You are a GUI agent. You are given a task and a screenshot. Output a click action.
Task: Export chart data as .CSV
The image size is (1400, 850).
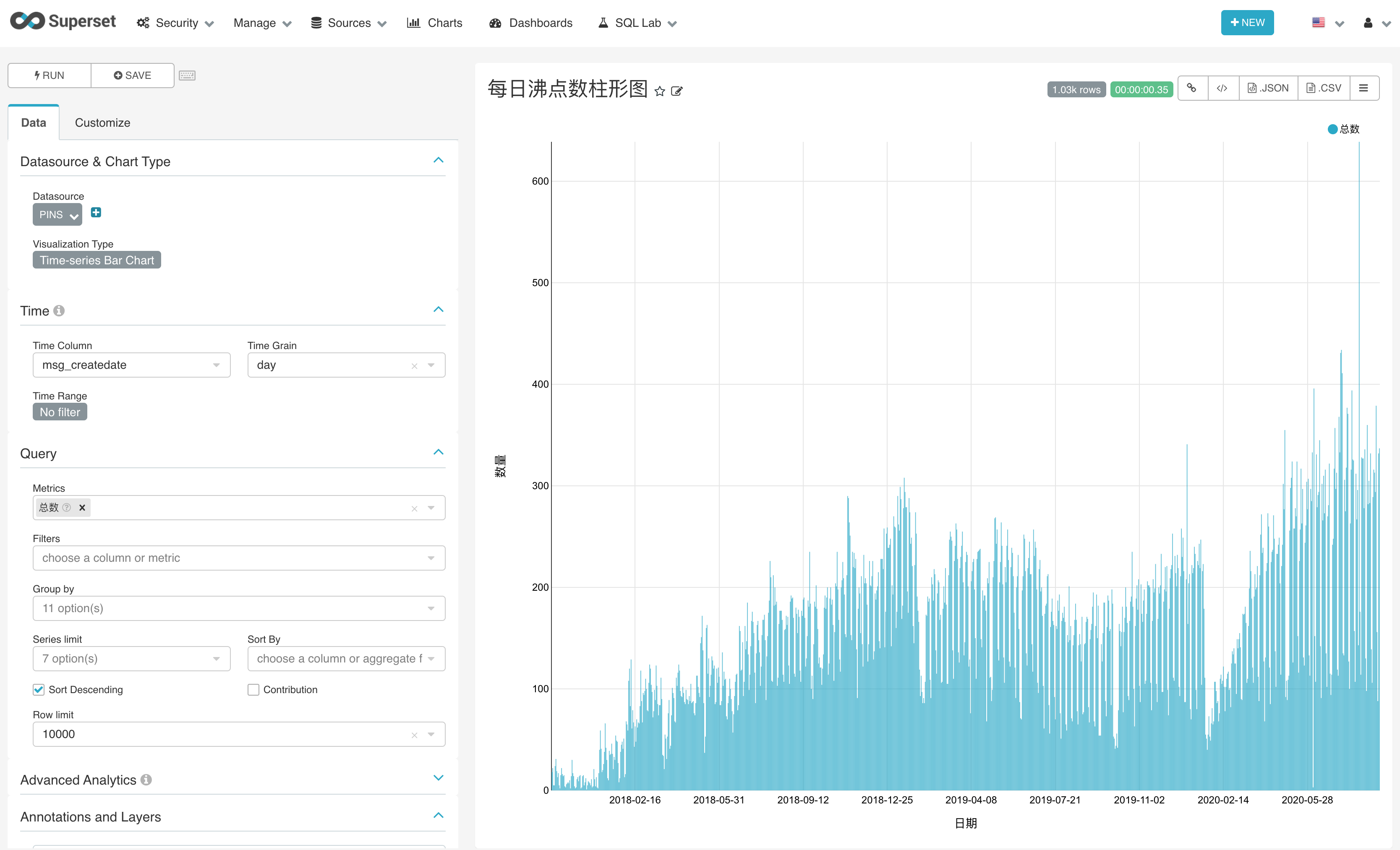click(1323, 88)
